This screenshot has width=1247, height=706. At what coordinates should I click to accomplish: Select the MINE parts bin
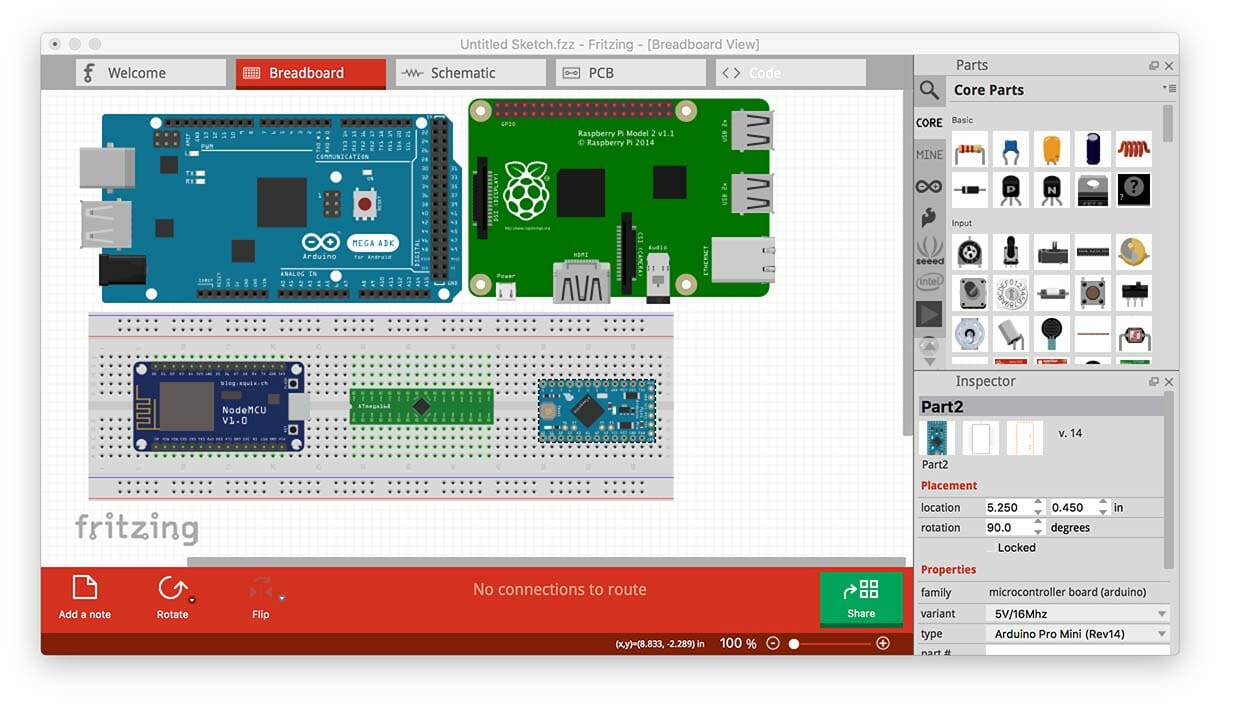(929, 155)
